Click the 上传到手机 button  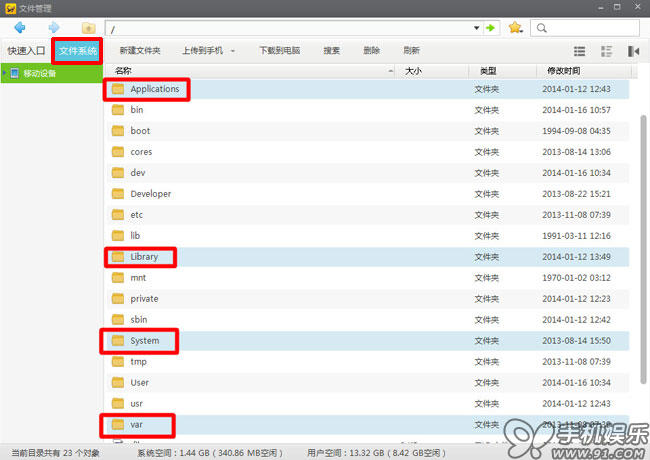click(203, 51)
